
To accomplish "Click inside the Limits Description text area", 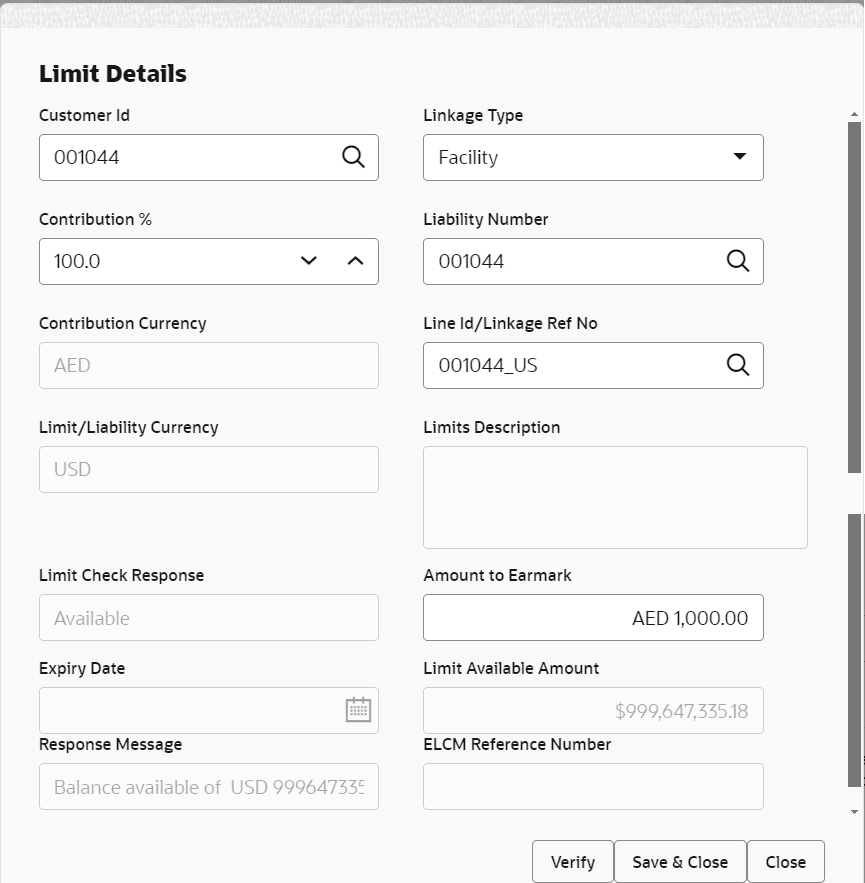I will (615, 497).
